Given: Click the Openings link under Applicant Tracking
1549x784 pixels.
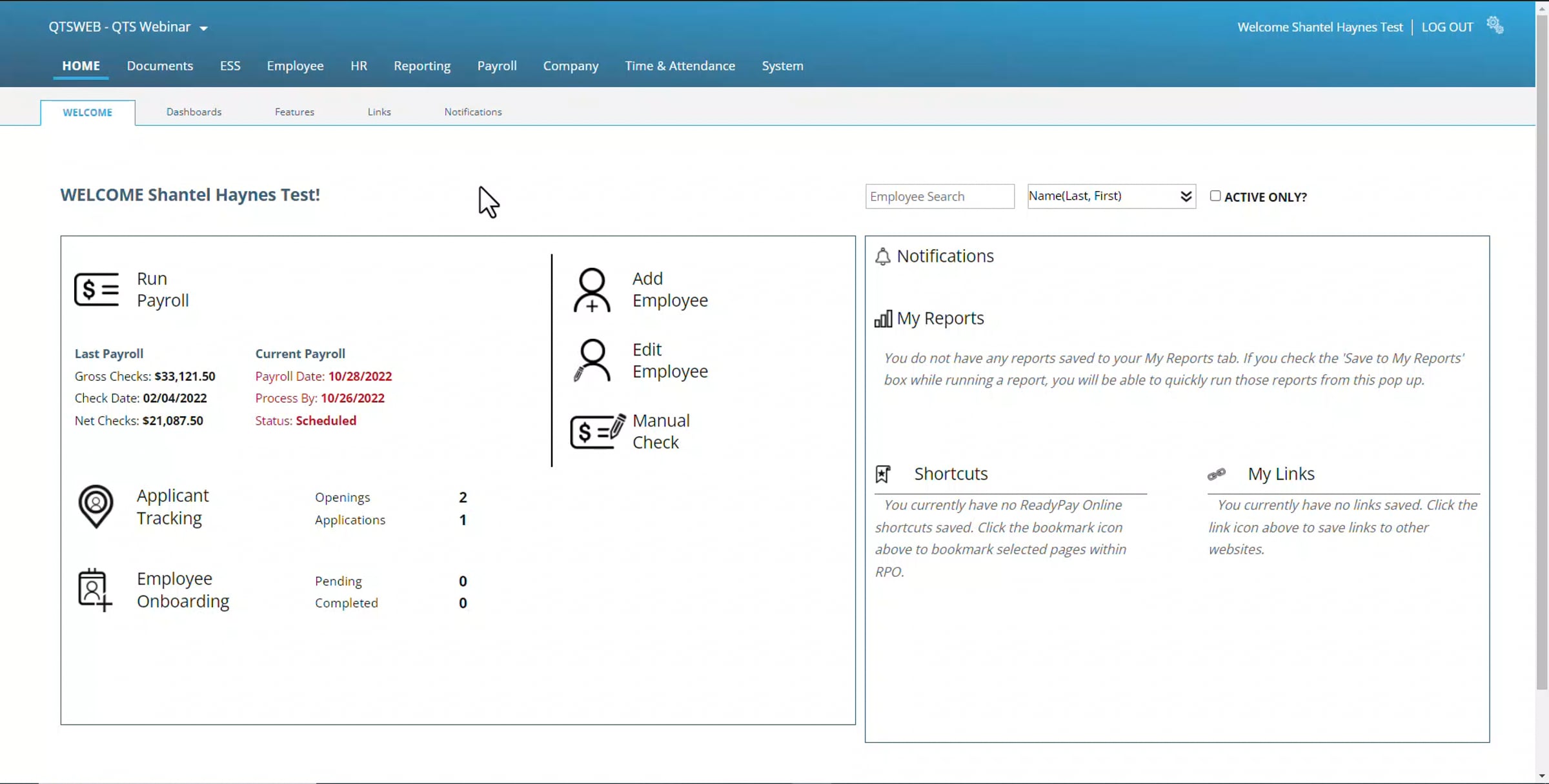Looking at the screenshot, I should click(342, 498).
